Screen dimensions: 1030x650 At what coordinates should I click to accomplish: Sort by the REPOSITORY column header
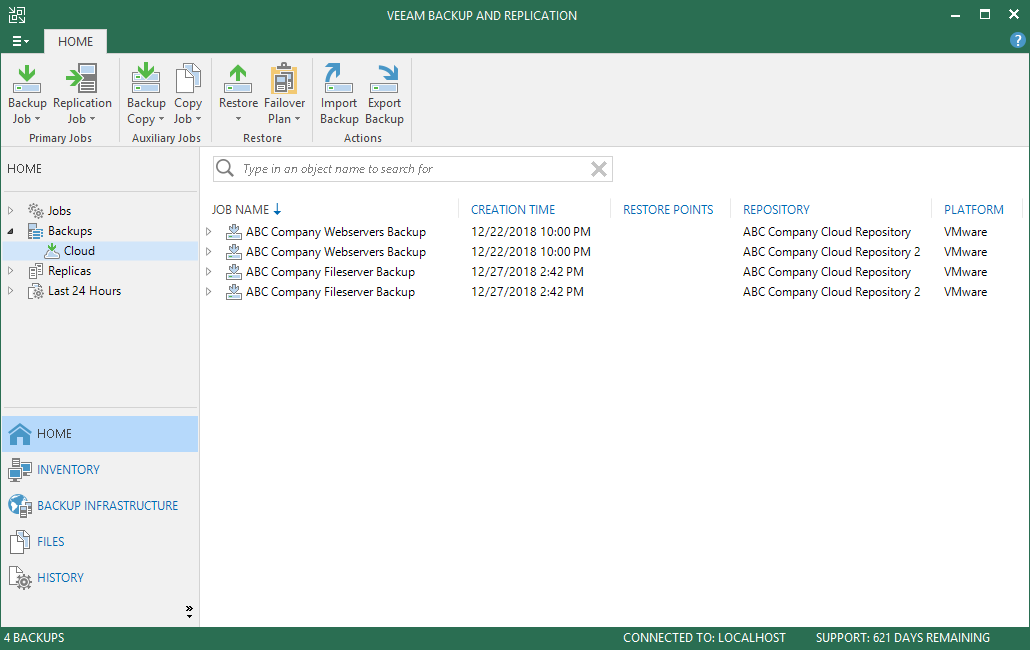(x=776, y=209)
